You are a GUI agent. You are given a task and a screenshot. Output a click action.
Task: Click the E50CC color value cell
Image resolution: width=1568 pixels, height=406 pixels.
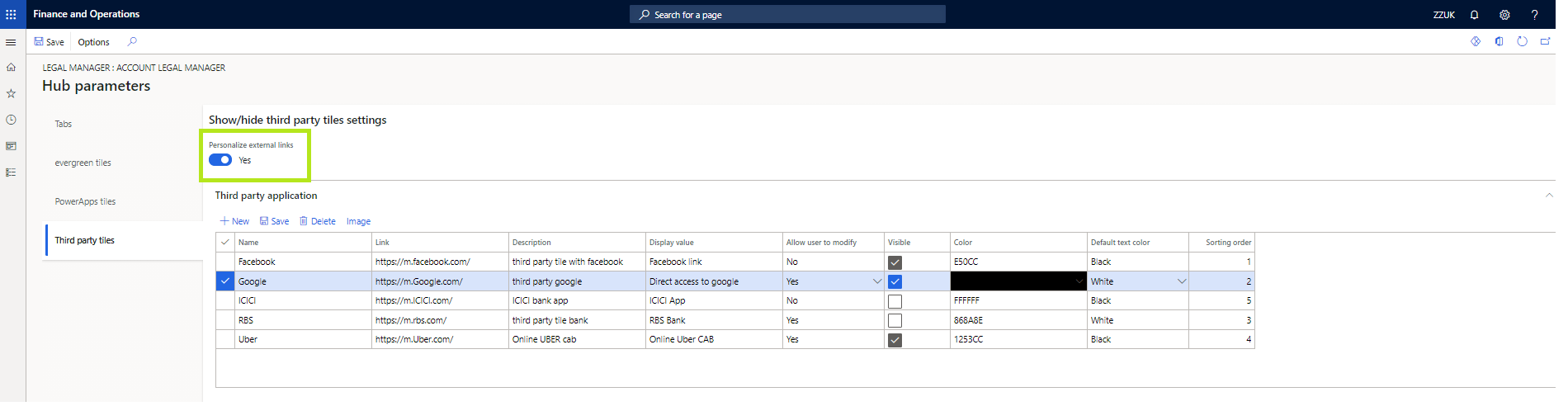(x=1018, y=262)
